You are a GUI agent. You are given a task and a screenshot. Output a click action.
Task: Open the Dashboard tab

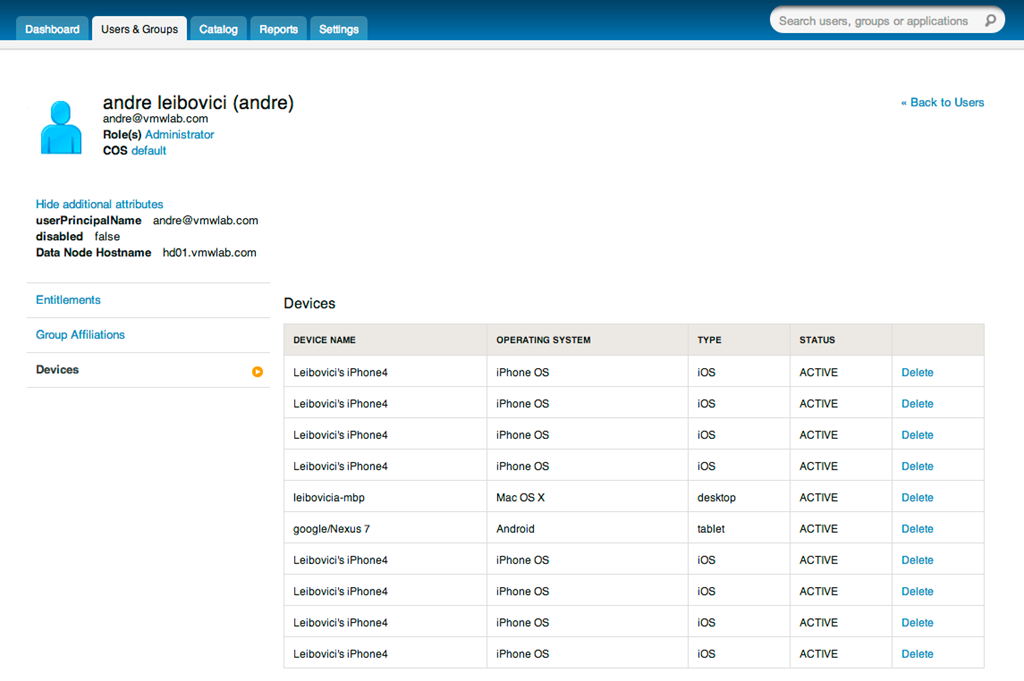click(x=52, y=29)
